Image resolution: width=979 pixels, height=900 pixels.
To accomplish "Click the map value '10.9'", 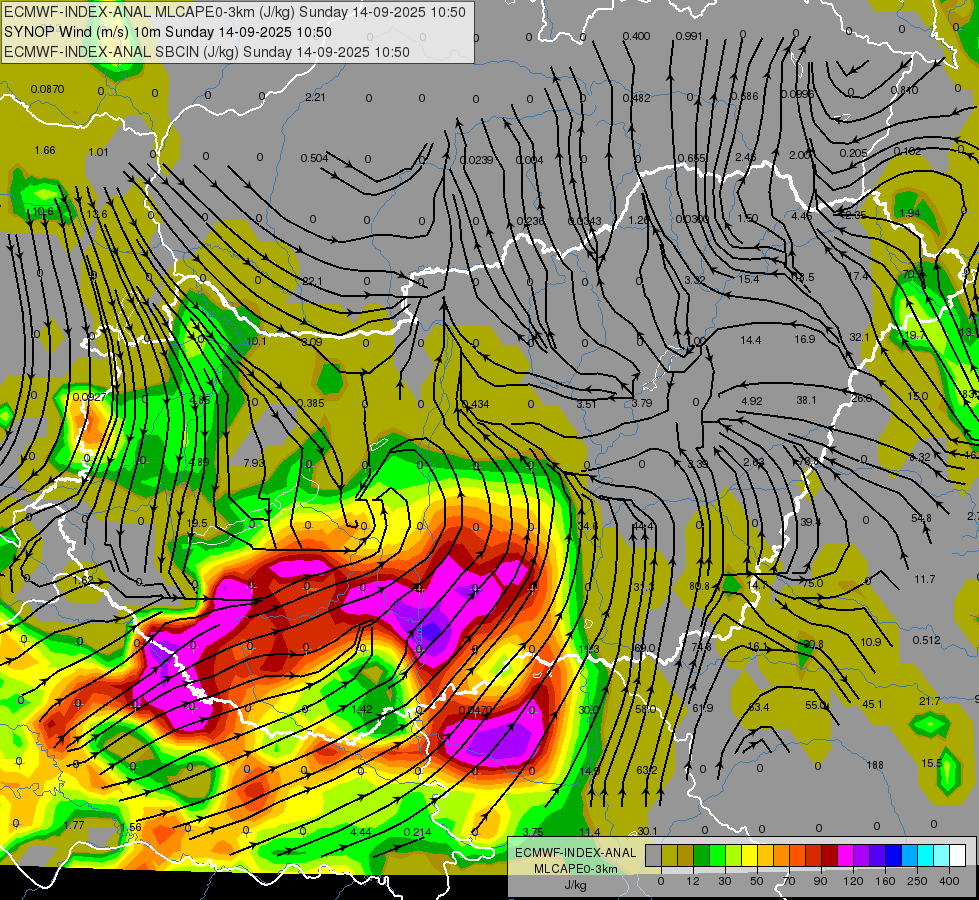I will click(x=870, y=642).
